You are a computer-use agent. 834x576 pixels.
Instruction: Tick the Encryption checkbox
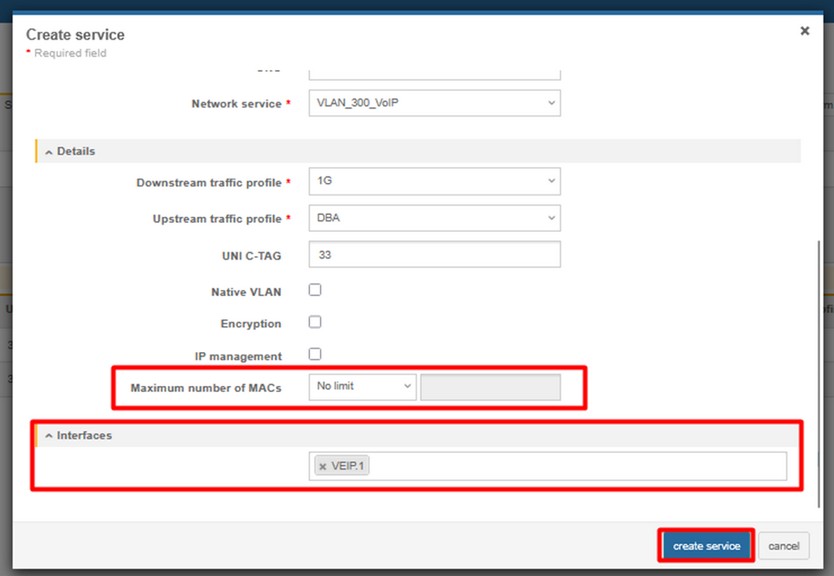click(315, 322)
